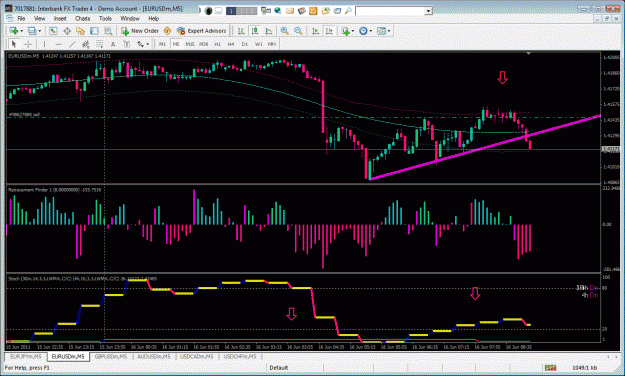Open the Data Window icon
625x376 pixels.
(x=67, y=31)
